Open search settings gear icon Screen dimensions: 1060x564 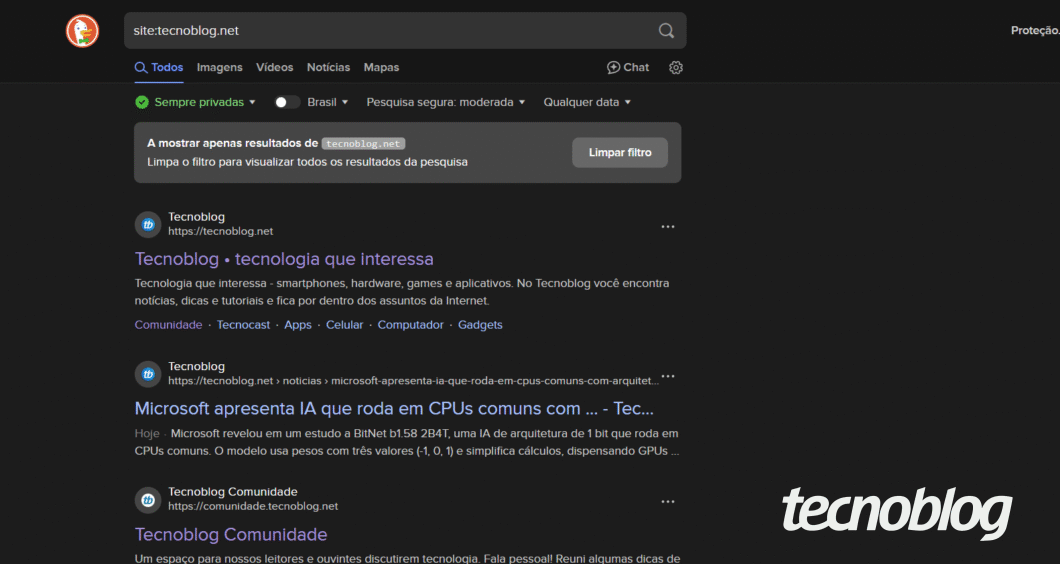tap(676, 68)
